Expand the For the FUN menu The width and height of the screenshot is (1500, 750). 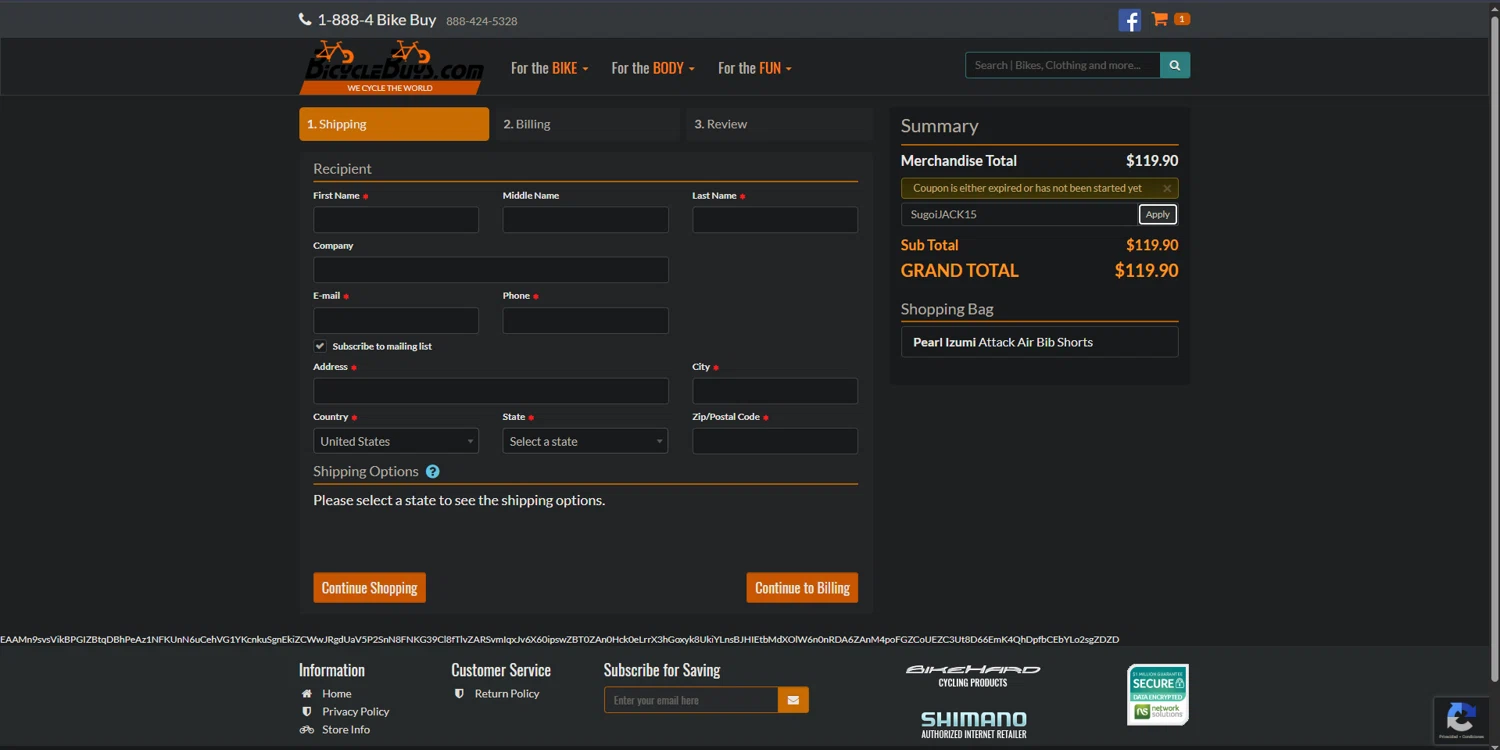click(x=755, y=68)
